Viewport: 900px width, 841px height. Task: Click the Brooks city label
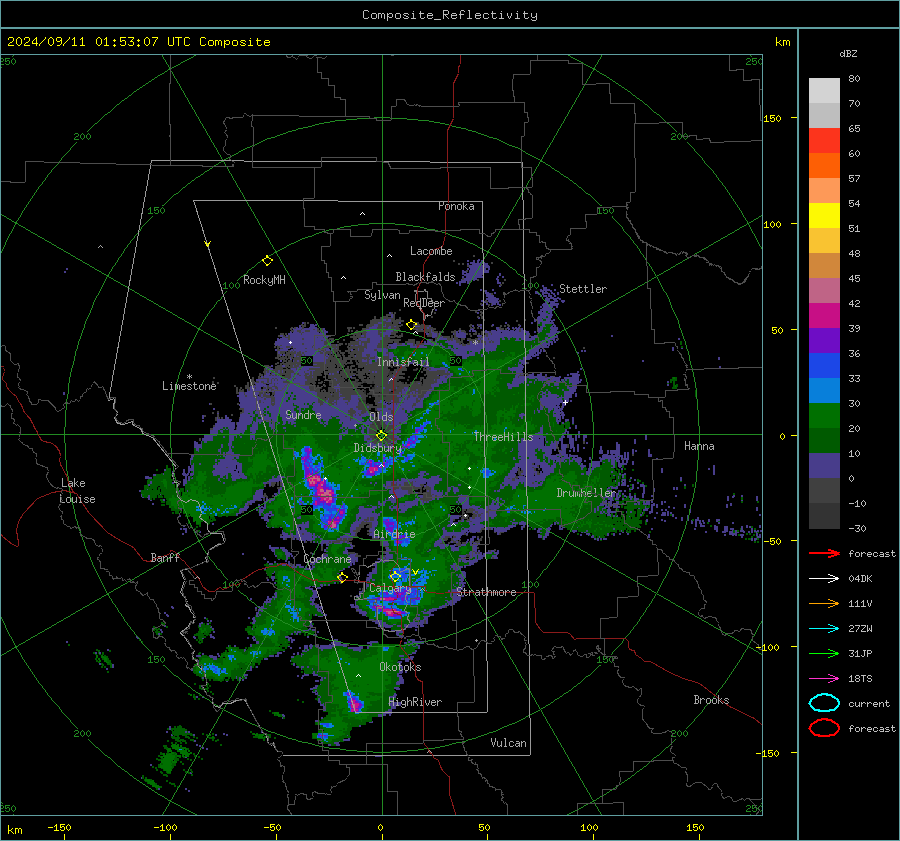pos(711,700)
